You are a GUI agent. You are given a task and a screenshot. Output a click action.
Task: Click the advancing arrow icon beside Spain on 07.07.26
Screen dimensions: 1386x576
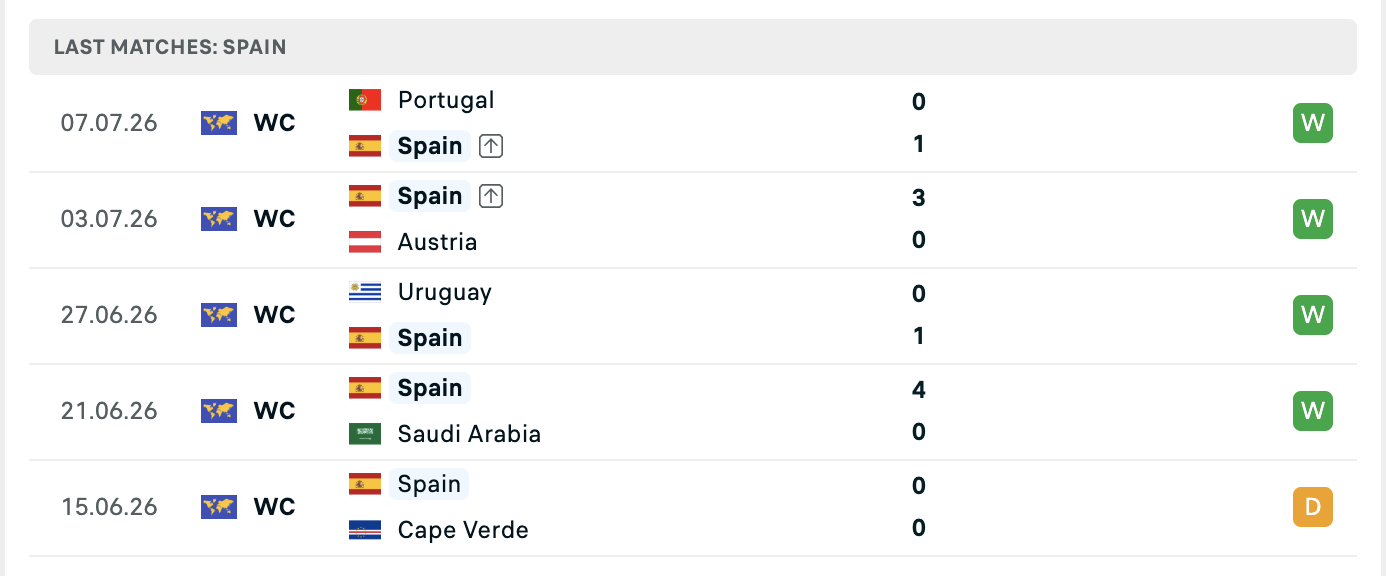(x=490, y=146)
